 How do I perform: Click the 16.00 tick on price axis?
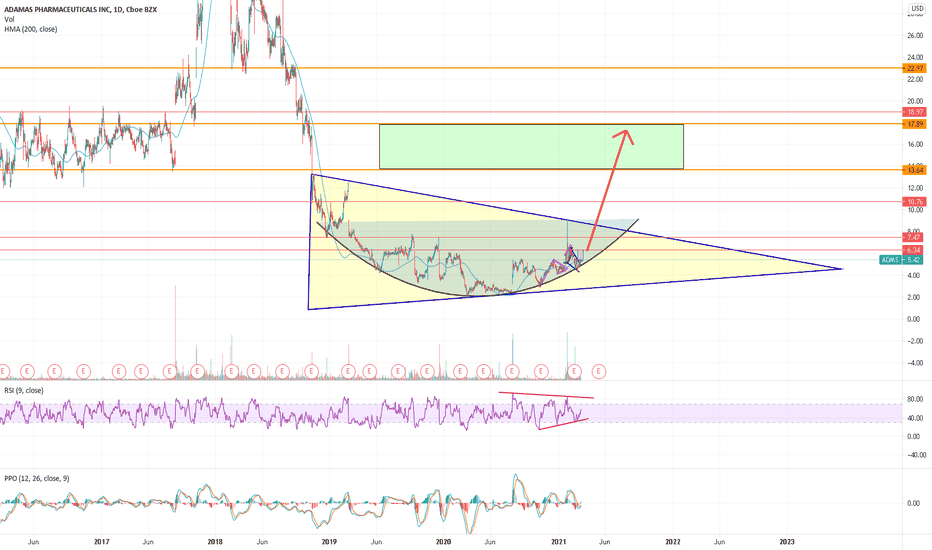pos(915,144)
